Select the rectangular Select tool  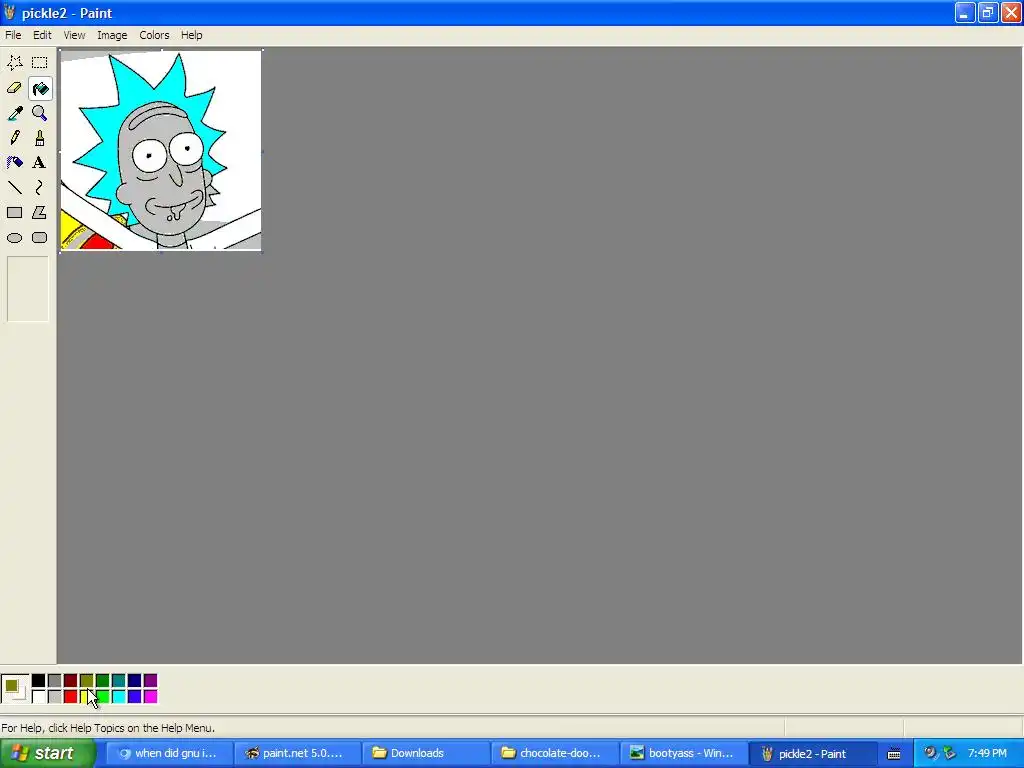pos(39,63)
